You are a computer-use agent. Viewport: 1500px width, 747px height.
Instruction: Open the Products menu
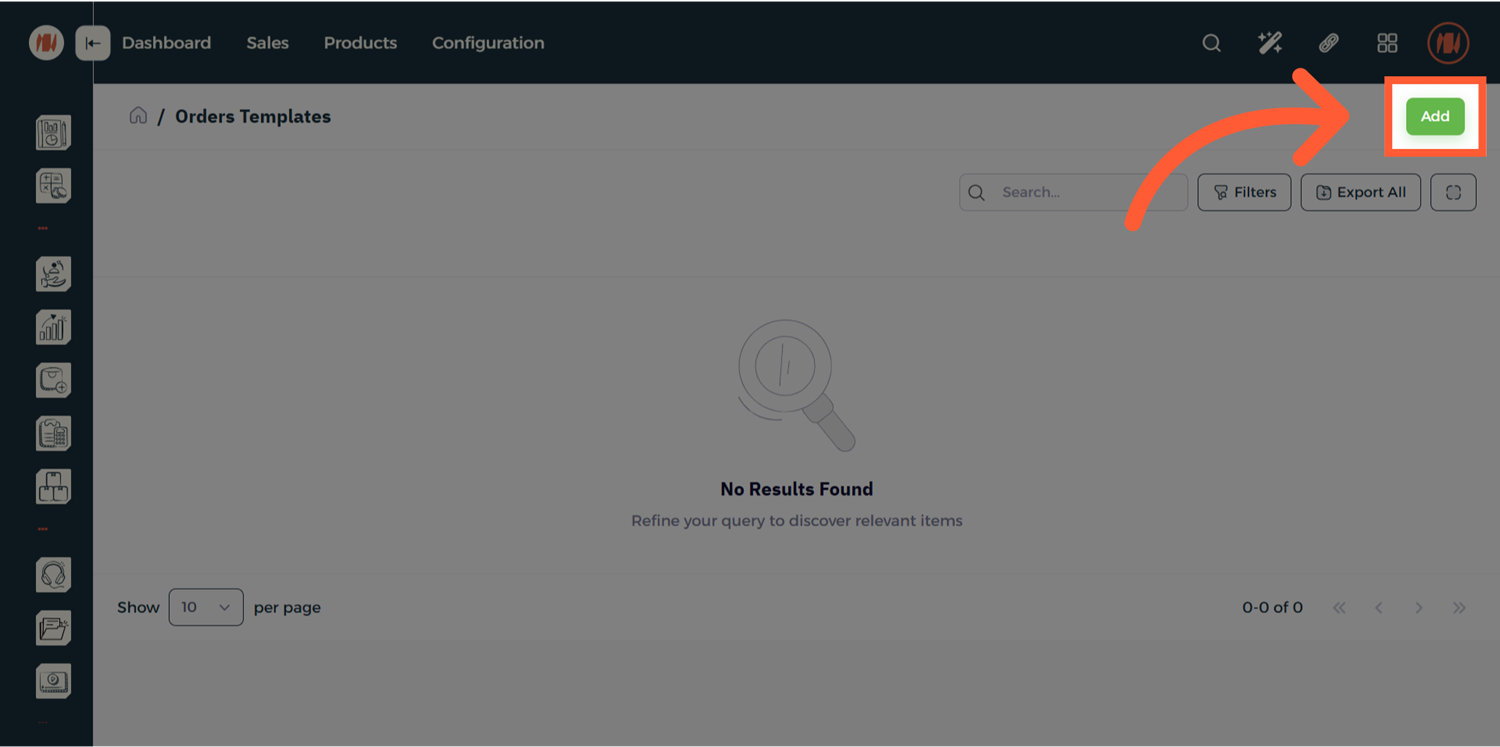pyautogui.click(x=360, y=43)
